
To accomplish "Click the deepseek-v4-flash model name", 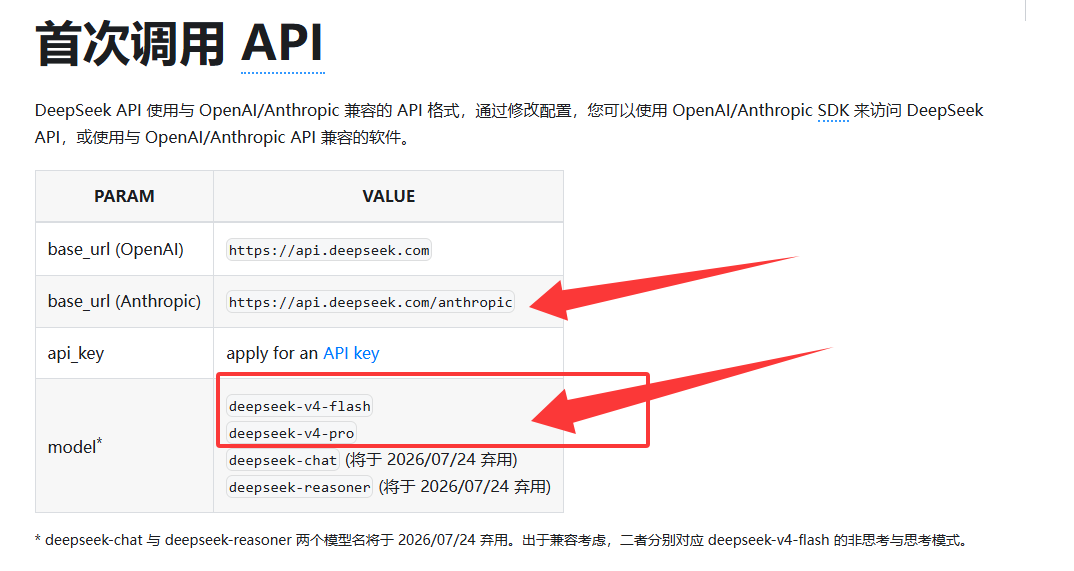I will tap(299, 406).
